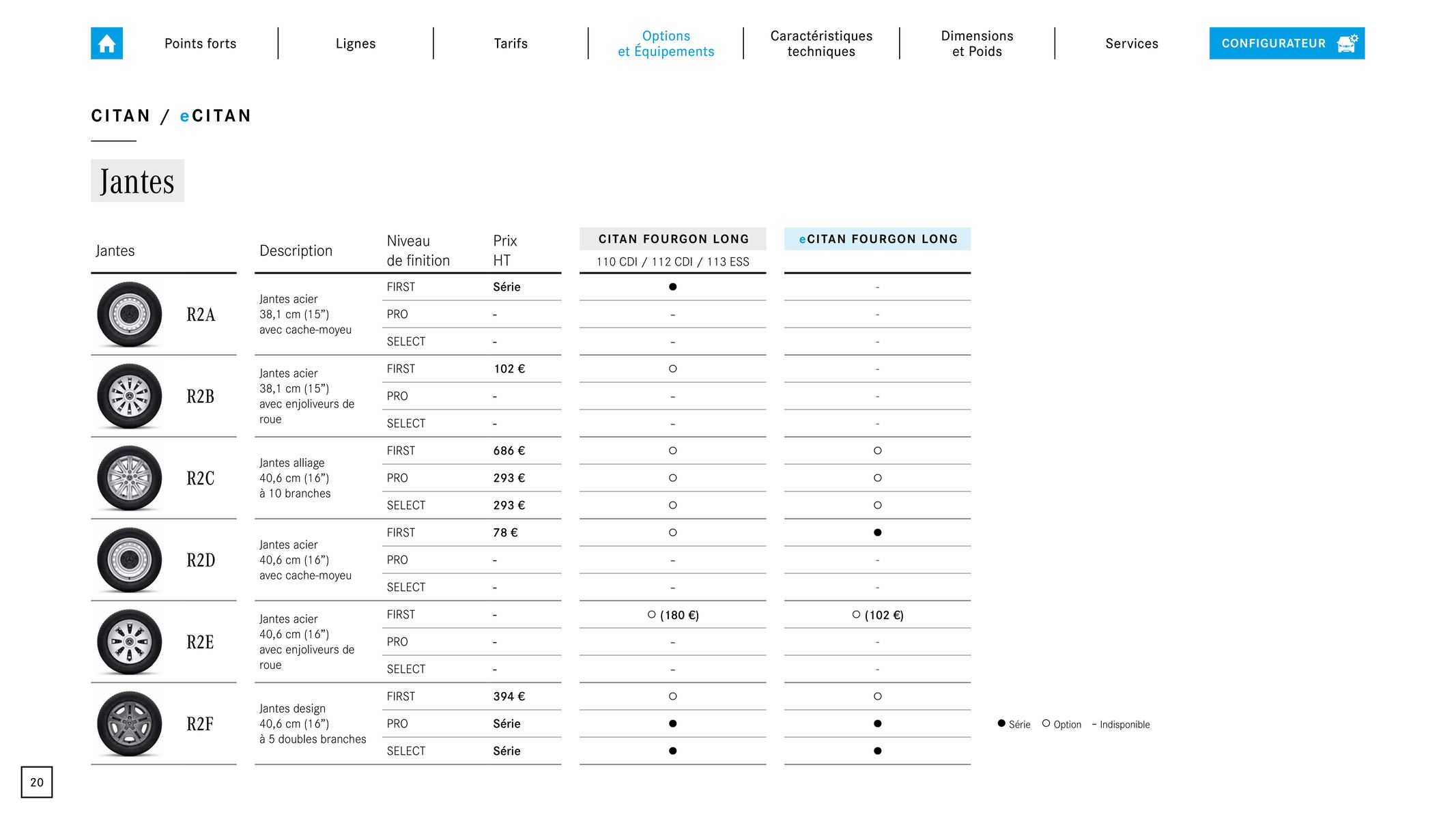Click the R2F code label
The width and height of the screenshot is (1456, 819).
(x=200, y=724)
